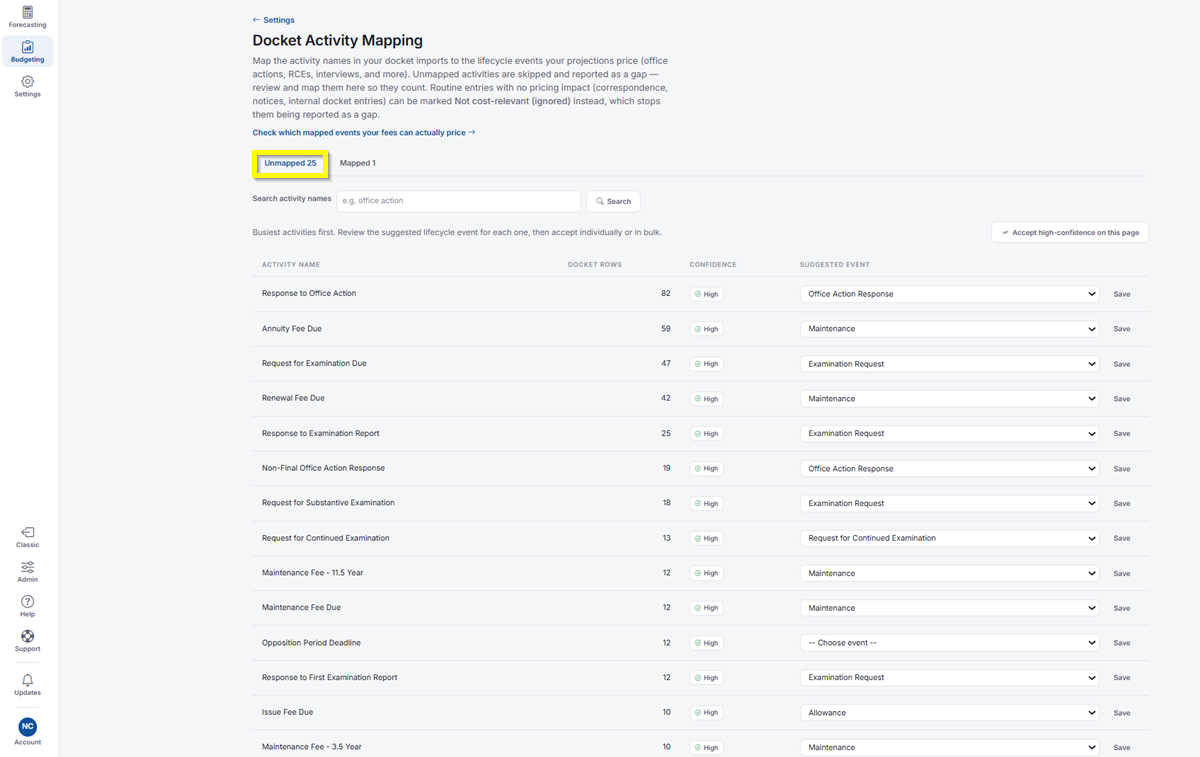Open dropdown for Maintenance Fee Due
The width and height of the screenshot is (1200, 757).
(950, 608)
